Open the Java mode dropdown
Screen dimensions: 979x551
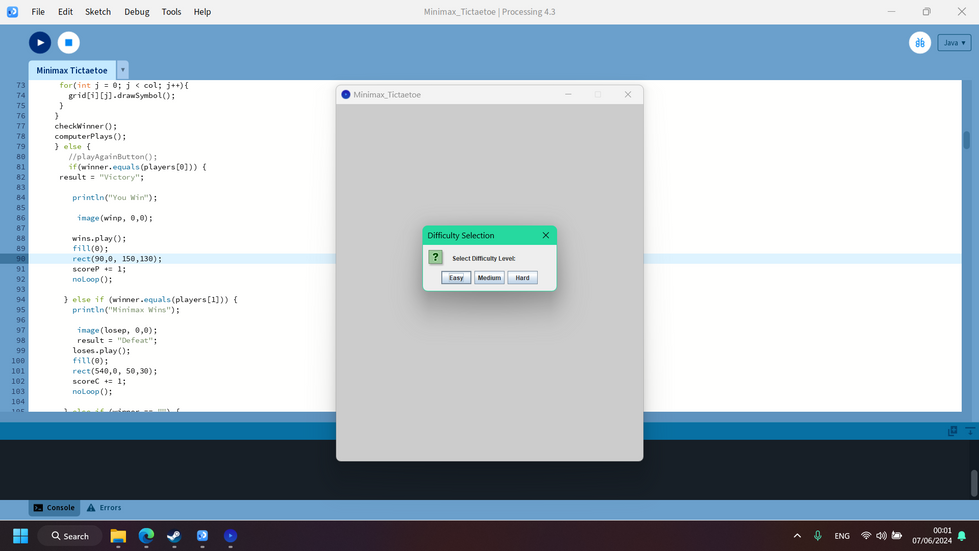[954, 42]
